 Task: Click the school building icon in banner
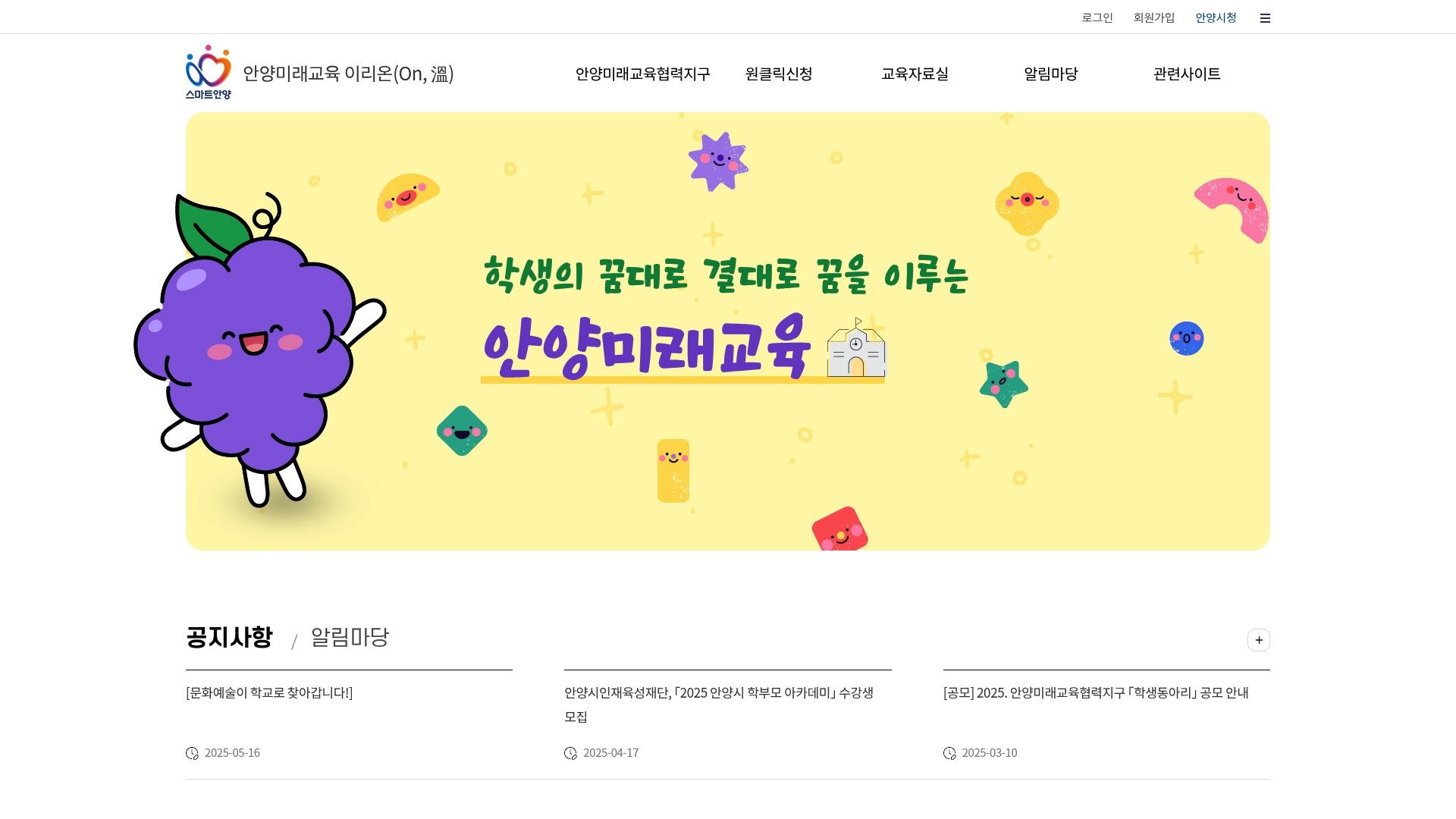[x=856, y=347]
